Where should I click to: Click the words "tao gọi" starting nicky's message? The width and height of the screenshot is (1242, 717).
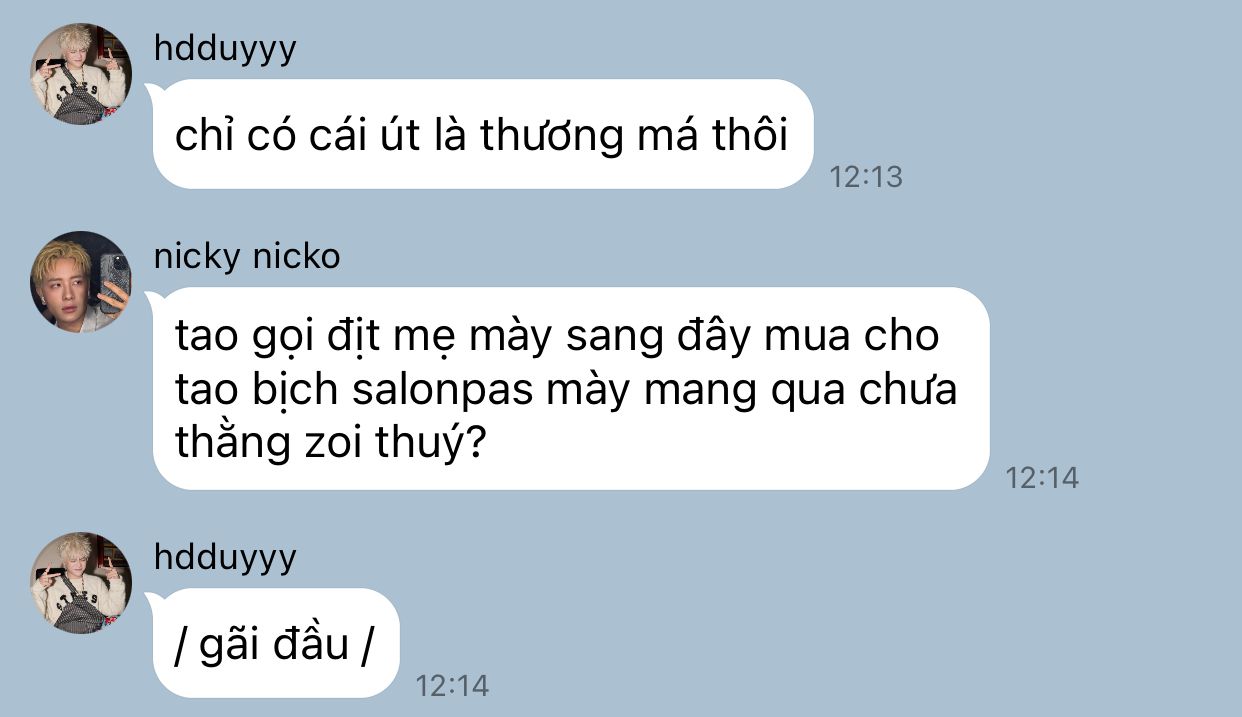(x=245, y=338)
